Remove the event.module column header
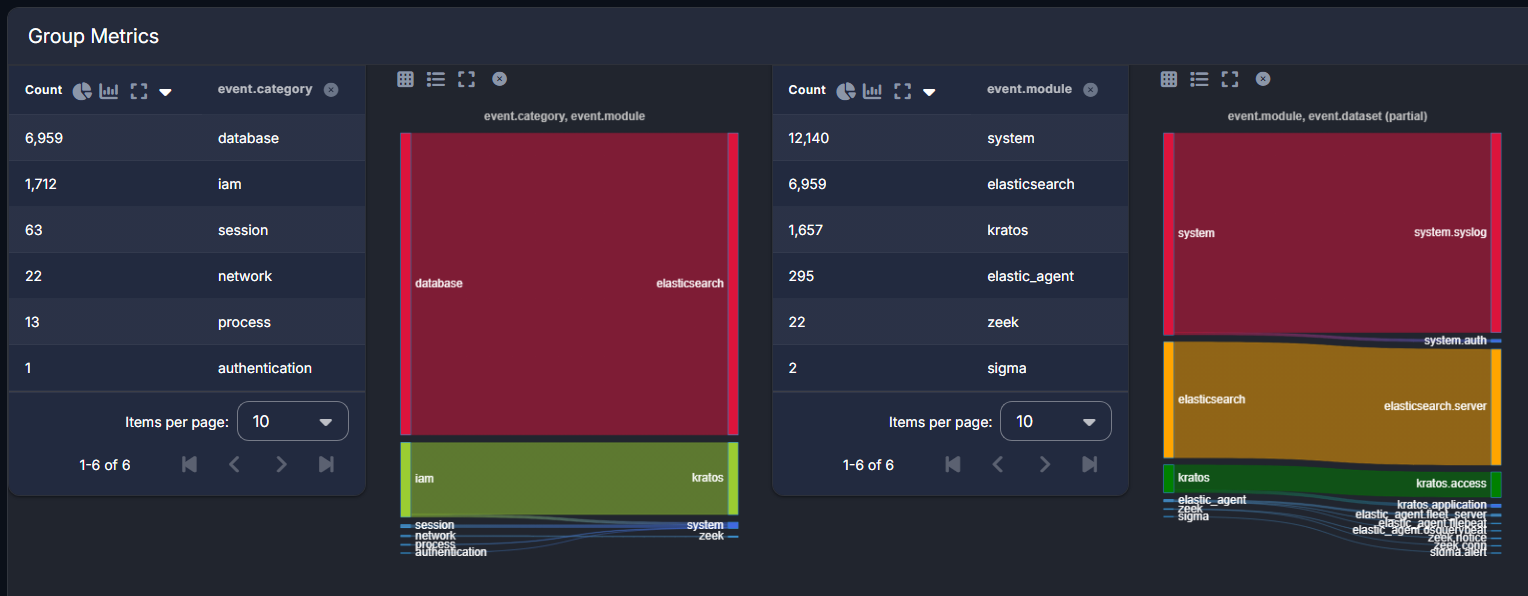The width and height of the screenshot is (1528, 596). [x=1090, y=90]
